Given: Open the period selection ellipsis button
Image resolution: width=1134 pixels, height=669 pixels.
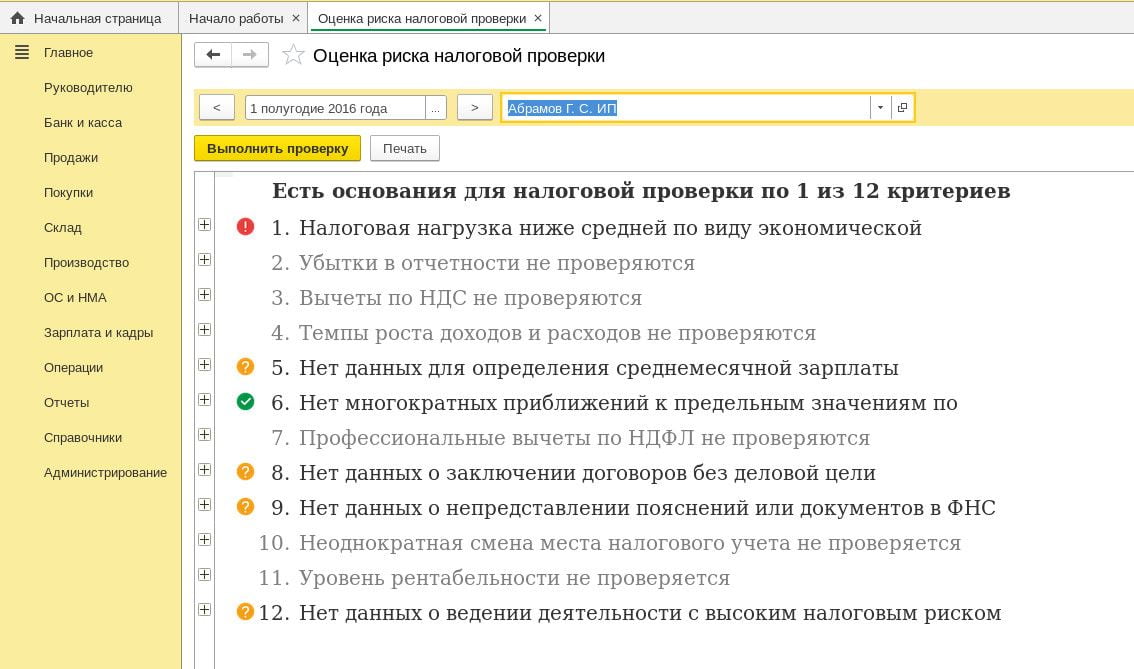Looking at the screenshot, I should pos(435,108).
